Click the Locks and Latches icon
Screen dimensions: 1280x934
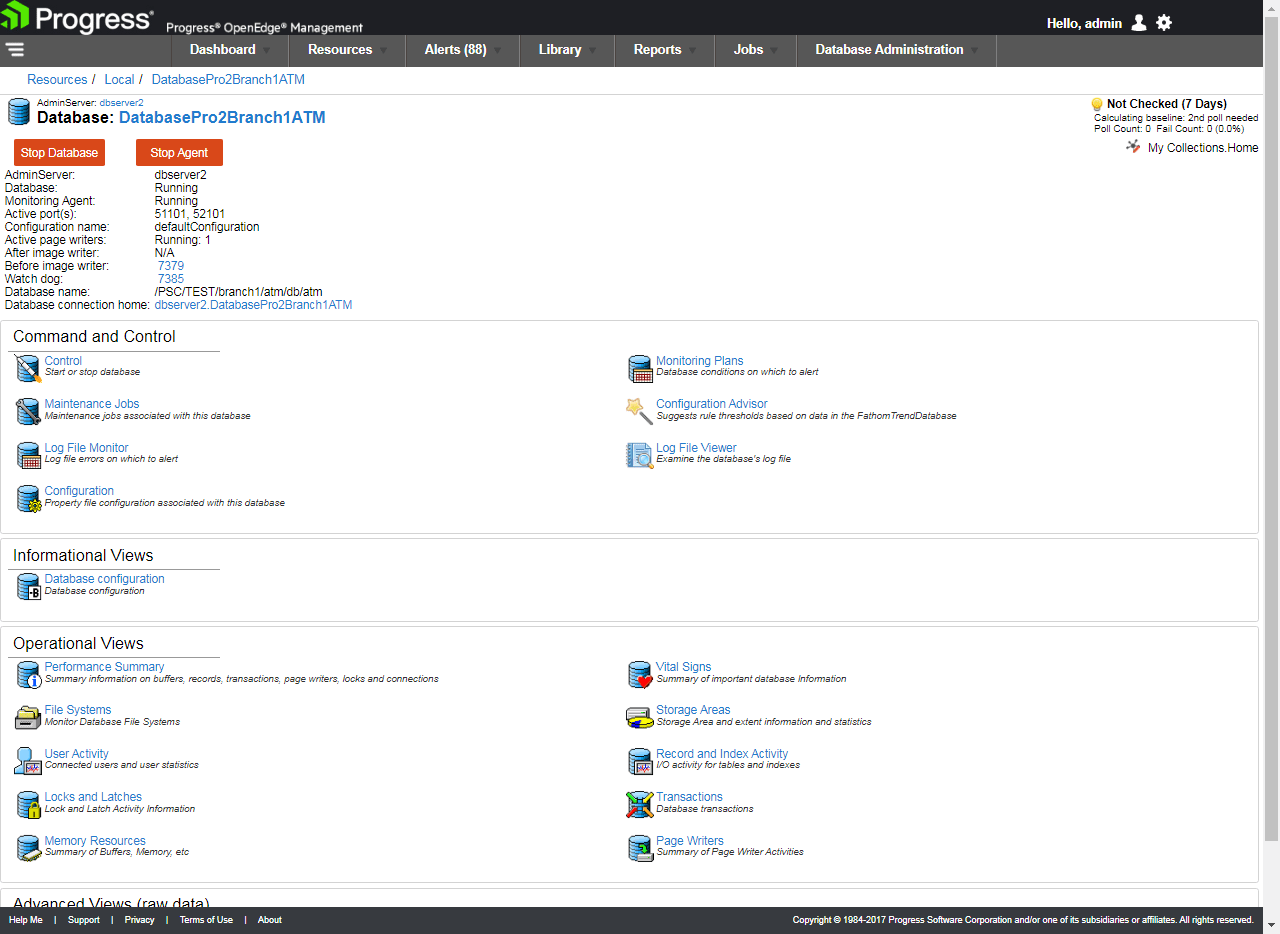[28, 804]
